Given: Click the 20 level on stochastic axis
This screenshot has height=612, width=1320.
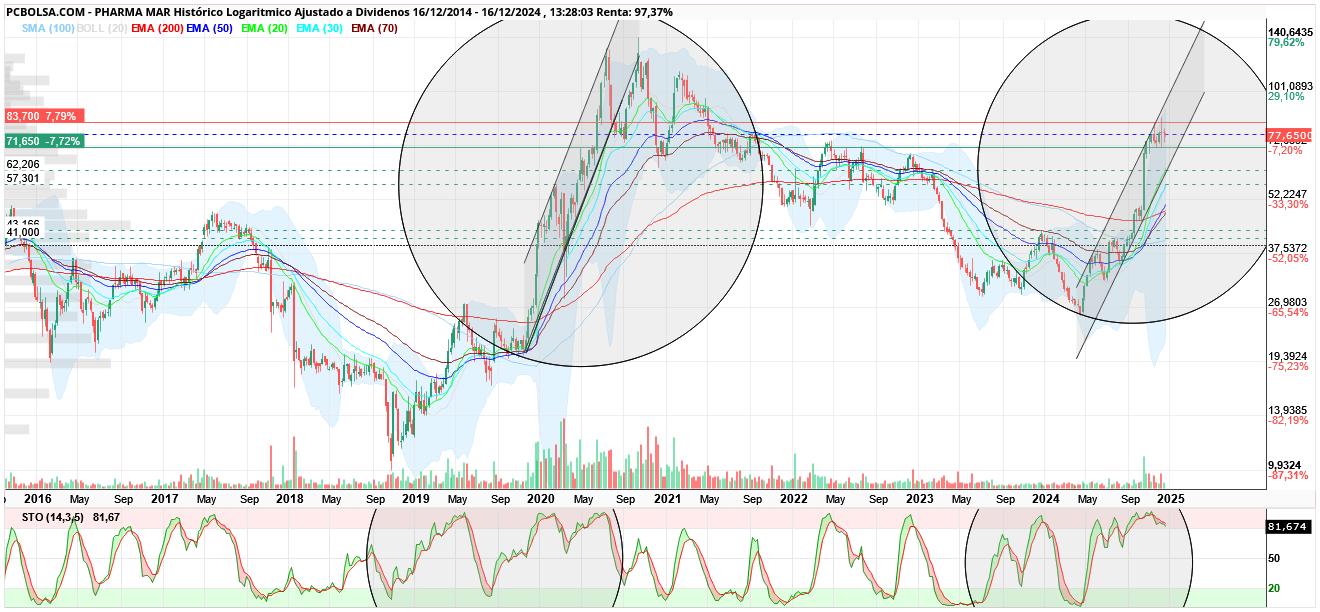Looking at the screenshot, I should coord(1274,588).
